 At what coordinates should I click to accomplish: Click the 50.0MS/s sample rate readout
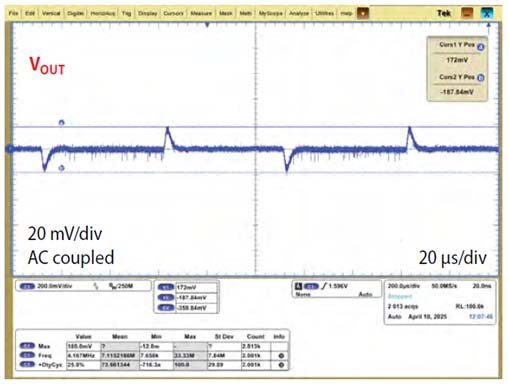click(x=444, y=286)
